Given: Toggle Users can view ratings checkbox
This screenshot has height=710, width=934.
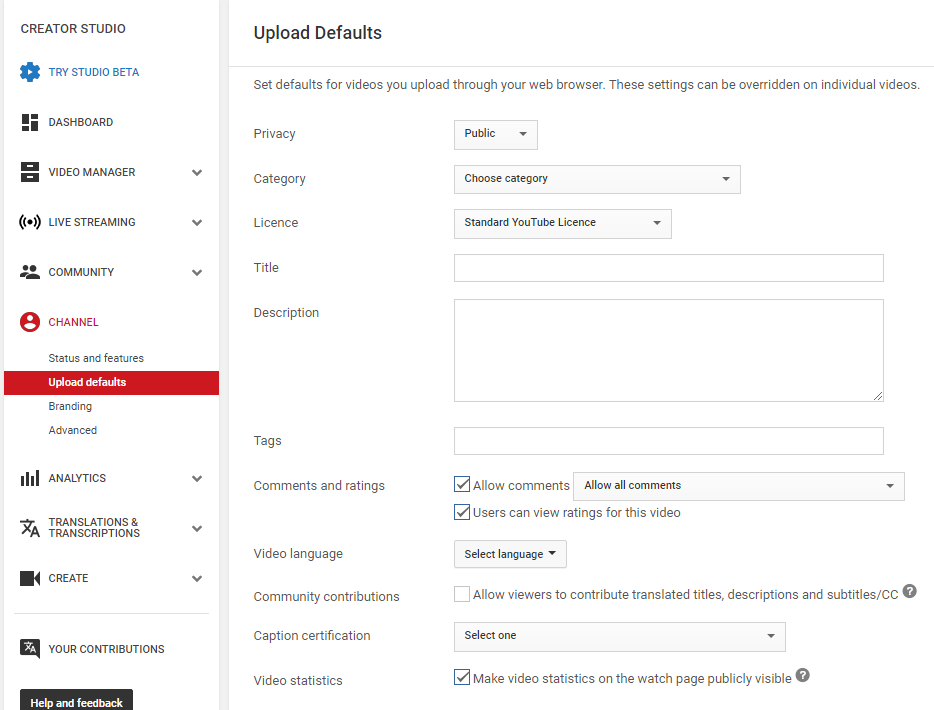Looking at the screenshot, I should 462,512.
